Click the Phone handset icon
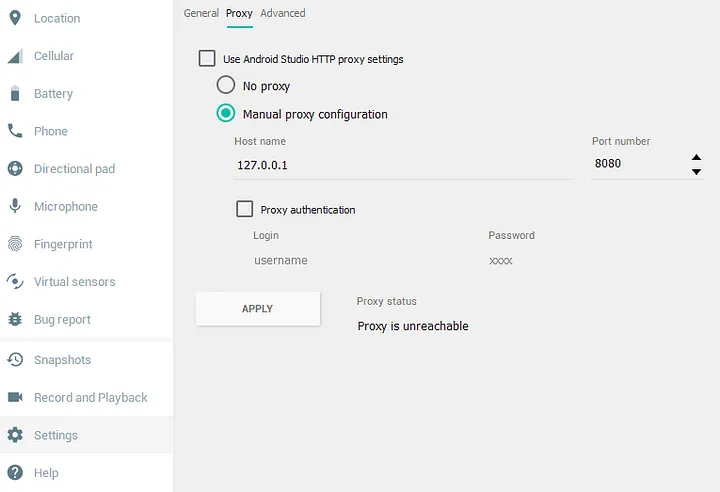This screenshot has width=720, height=492. pos(15,131)
